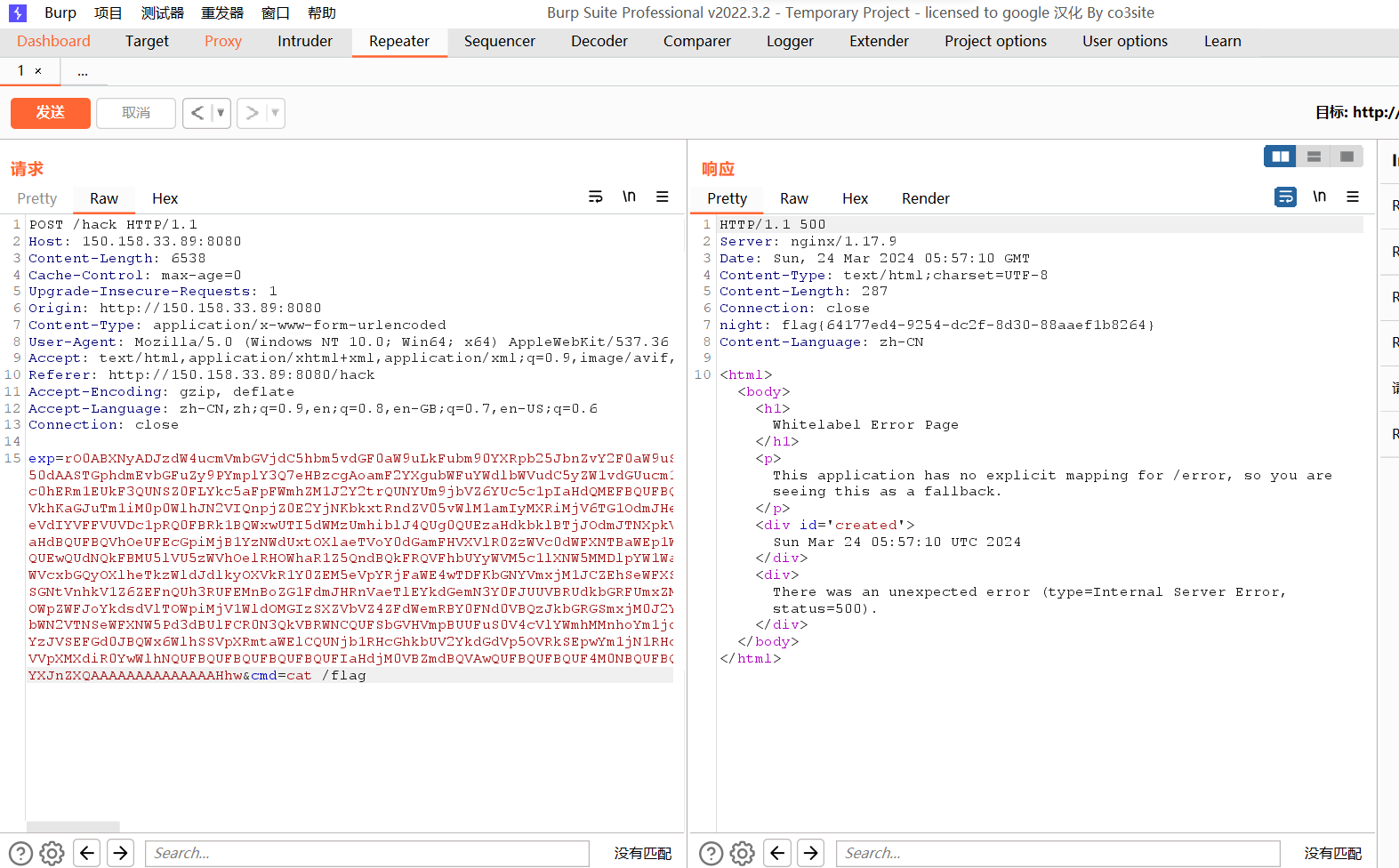Screen dimensions: 1399x868
Task: Open the Project options tab
Action: click(996, 41)
